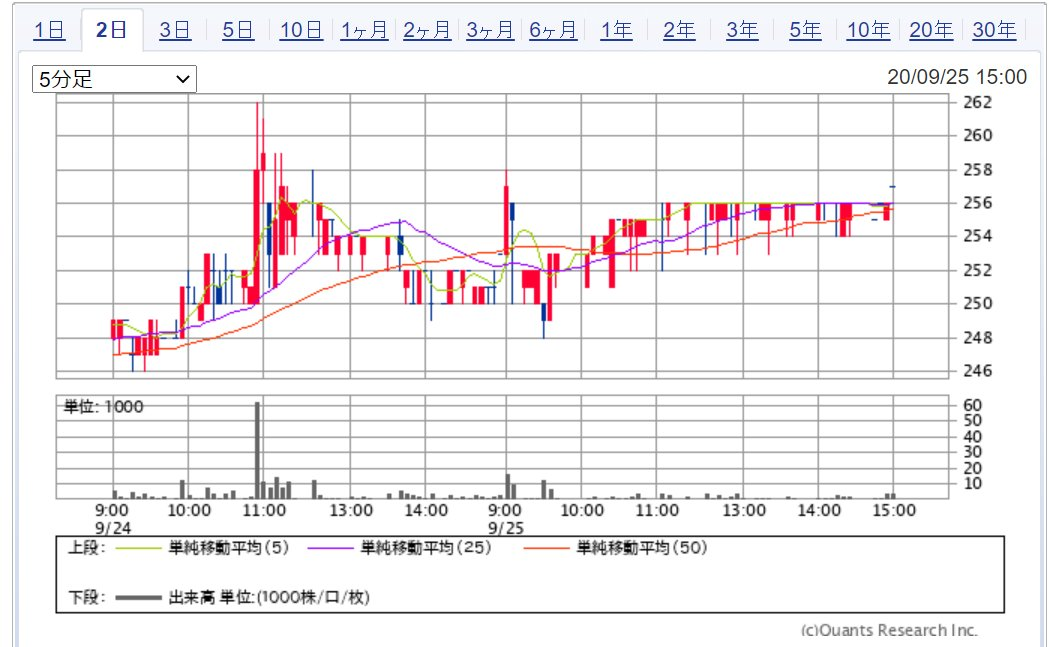Click the 出来高 volume legend label
Screen dimensions: 1049x647
pos(269,597)
